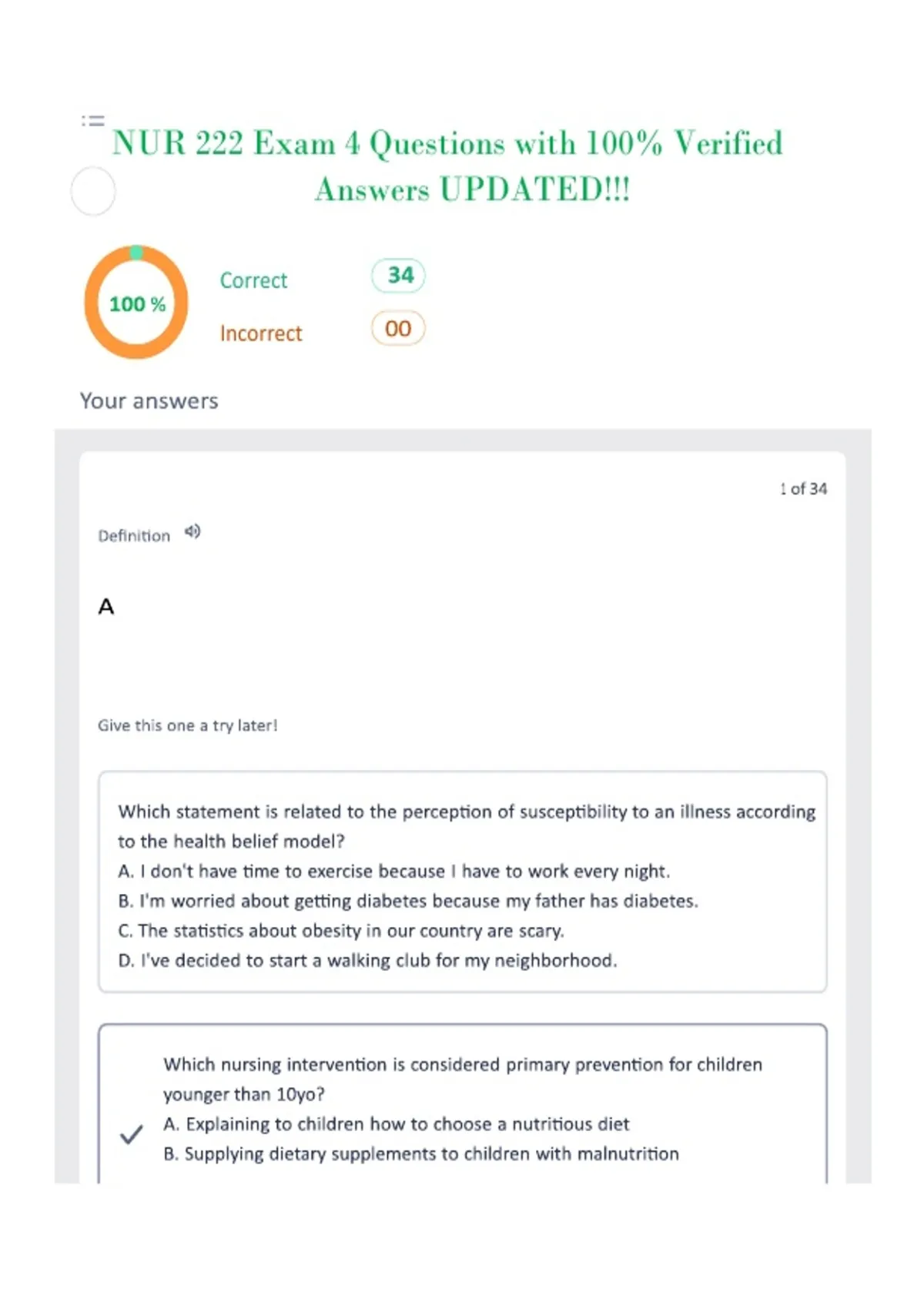This screenshot has height=1309, width=924.
Task: Click the 100 % score donut chart
Action: pos(136,303)
